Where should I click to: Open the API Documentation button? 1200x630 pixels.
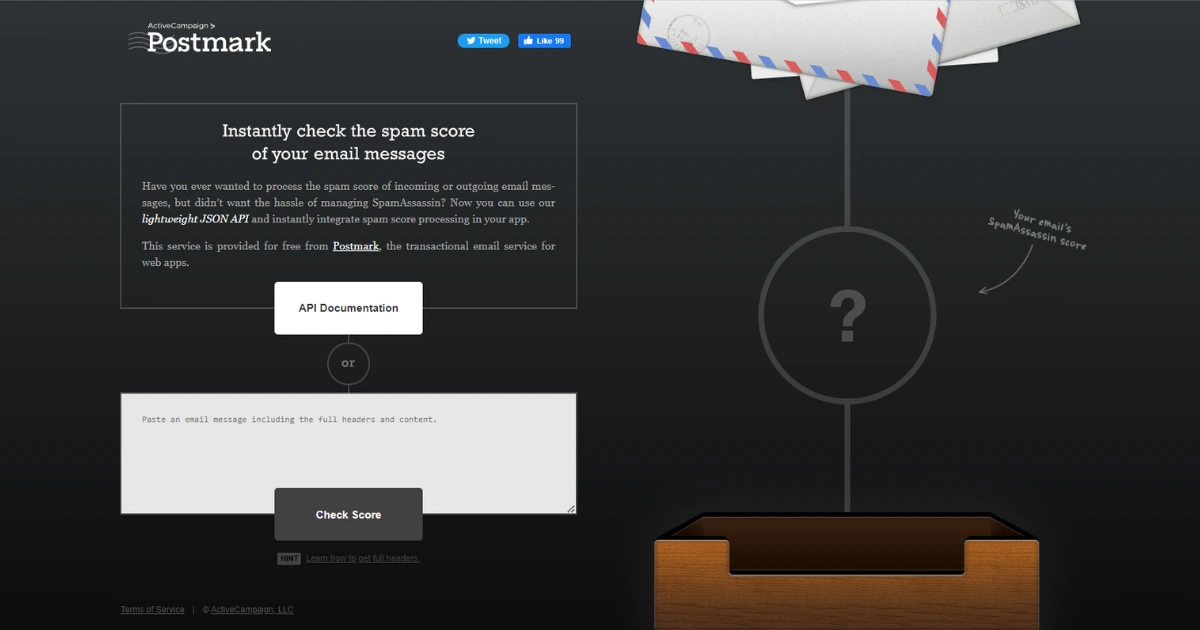click(x=348, y=308)
